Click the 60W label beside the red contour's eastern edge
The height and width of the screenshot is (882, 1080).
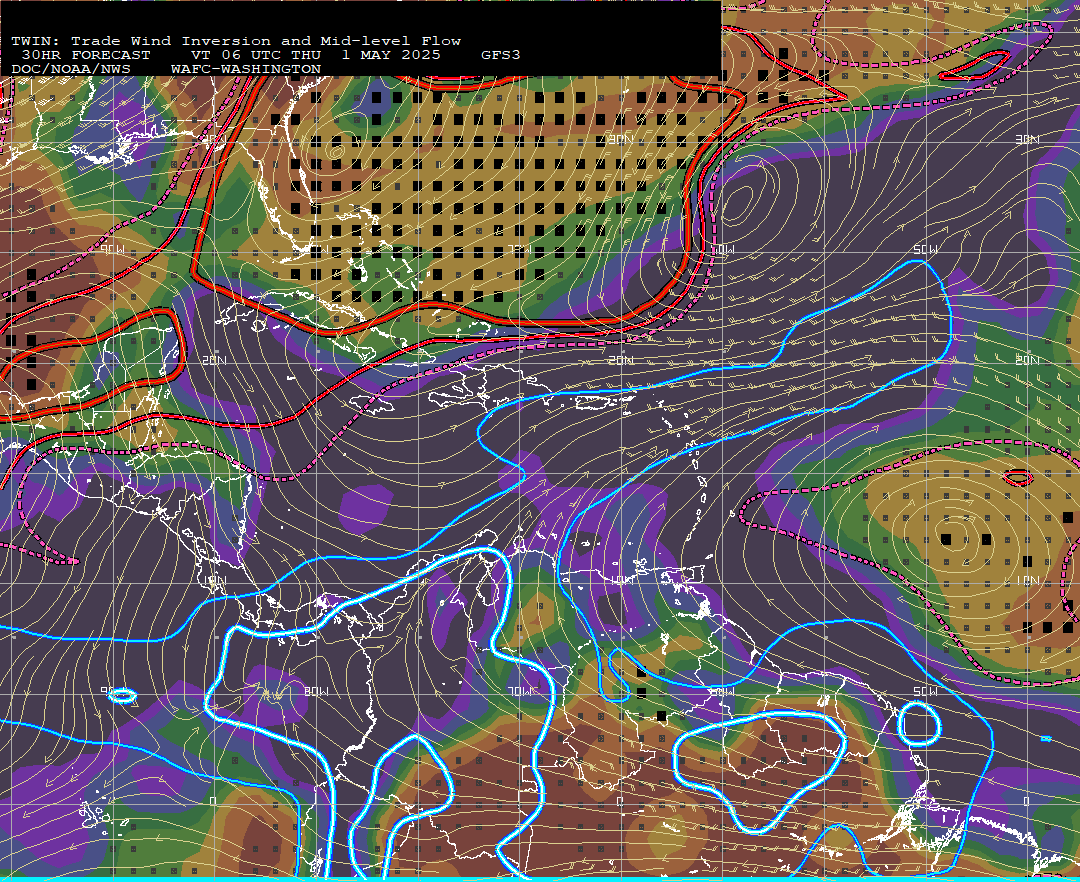(723, 249)
